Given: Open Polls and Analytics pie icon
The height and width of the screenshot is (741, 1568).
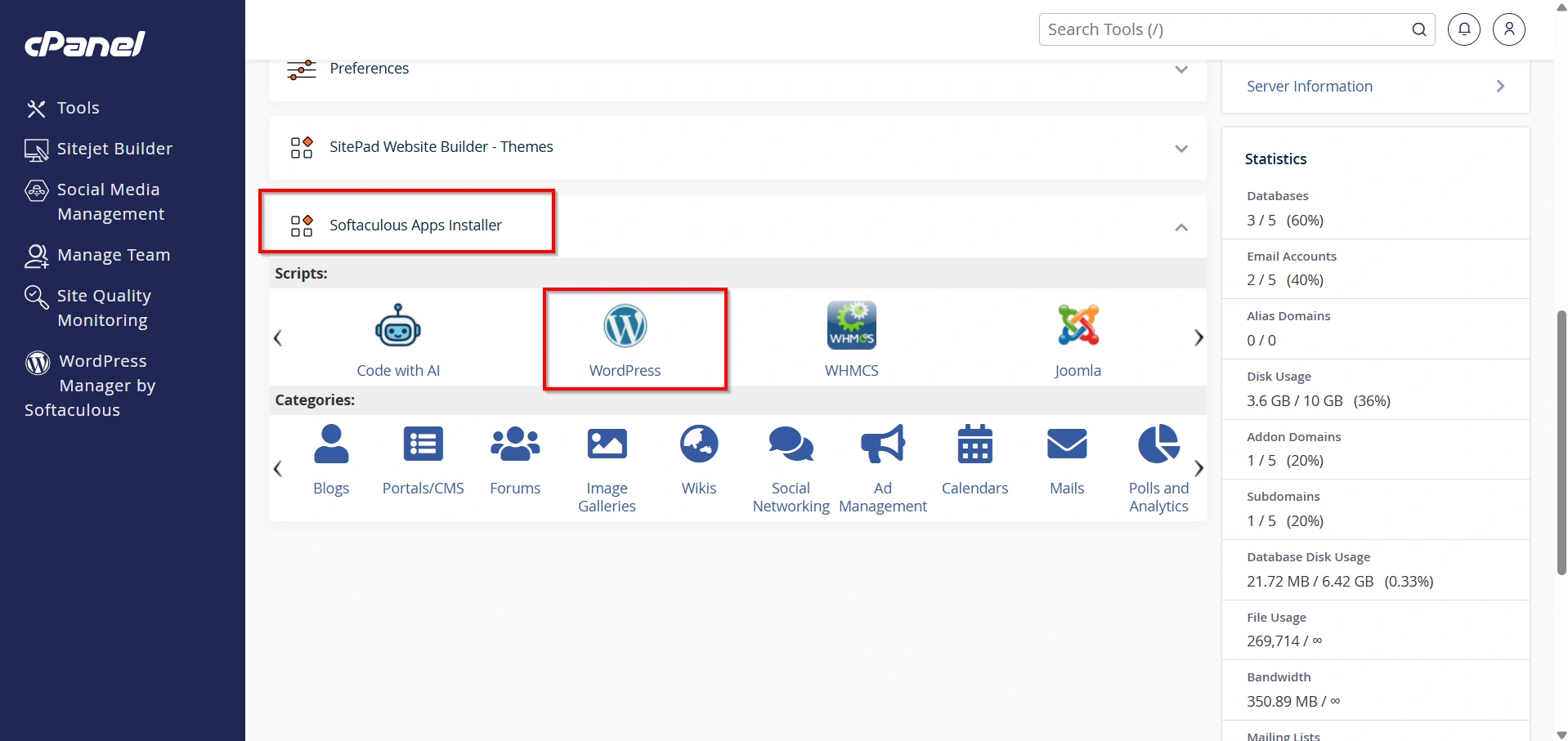Looking at the screenshot, I should click(x=1159, y=444).
